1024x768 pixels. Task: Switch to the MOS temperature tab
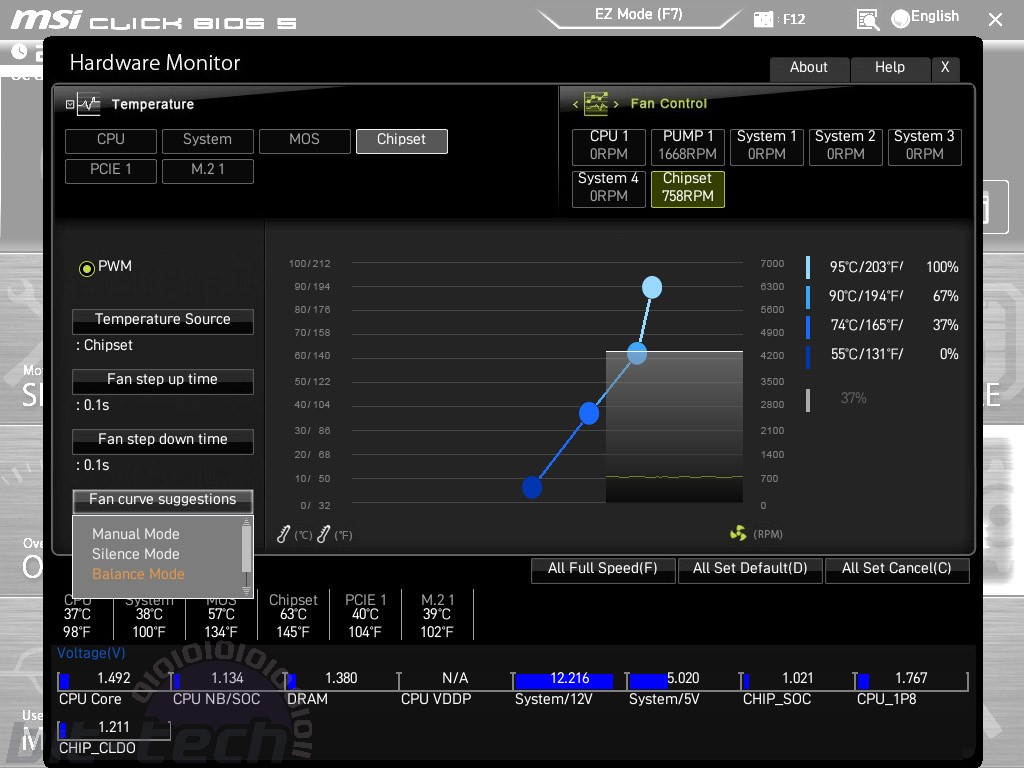[304, 140]
